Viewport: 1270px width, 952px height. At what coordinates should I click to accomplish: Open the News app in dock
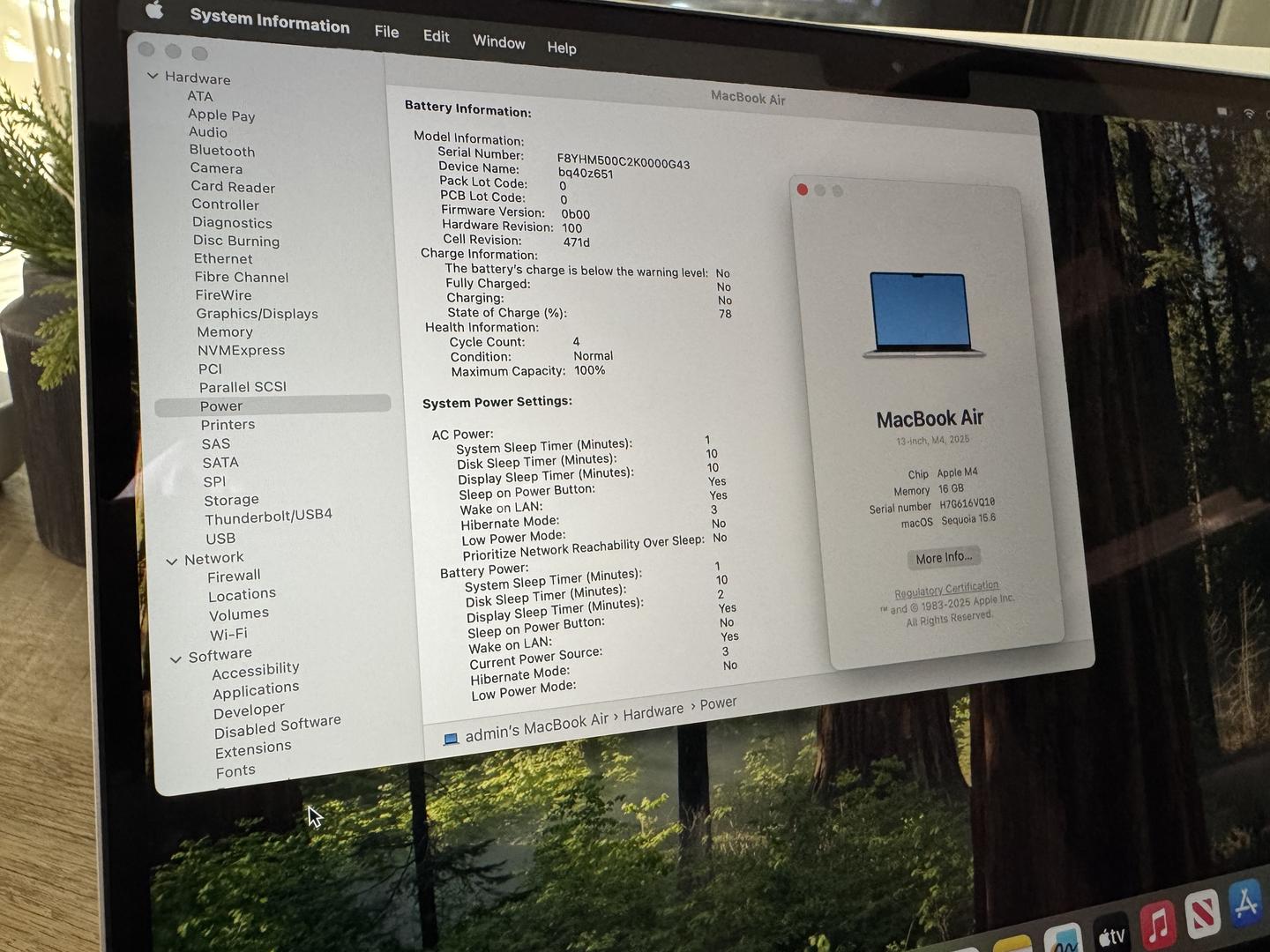pyautogui.click(x=1202, y=913)
